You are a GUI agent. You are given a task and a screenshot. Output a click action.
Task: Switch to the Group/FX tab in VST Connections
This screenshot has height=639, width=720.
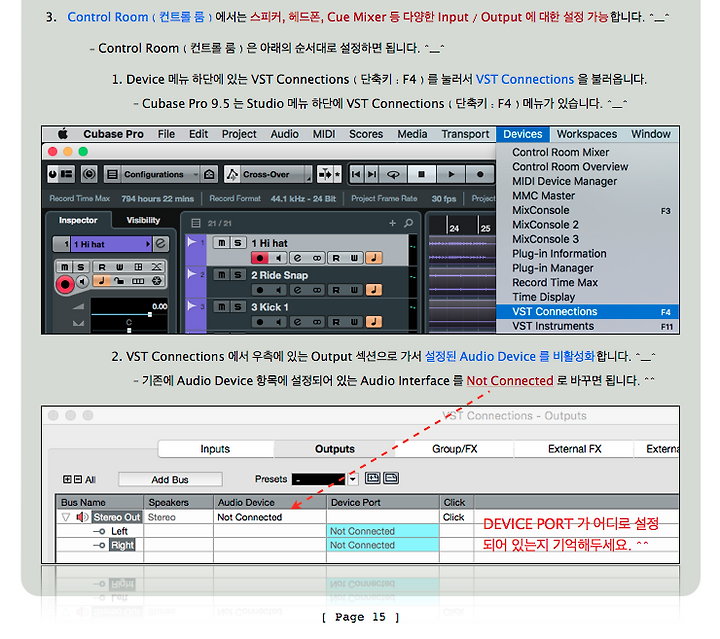pos(455,448)
